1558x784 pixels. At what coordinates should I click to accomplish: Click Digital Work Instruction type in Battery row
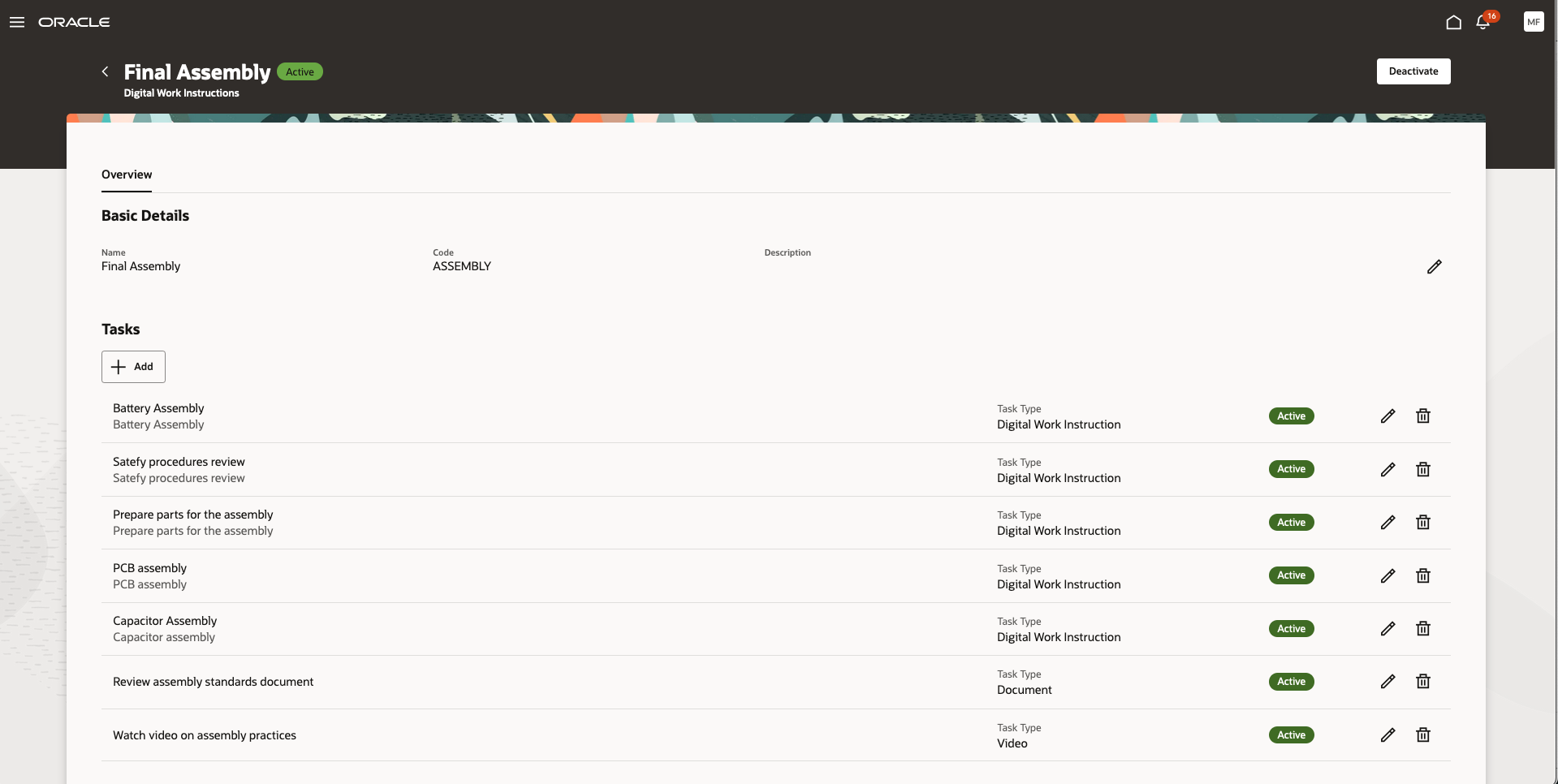pos(1059,424)
